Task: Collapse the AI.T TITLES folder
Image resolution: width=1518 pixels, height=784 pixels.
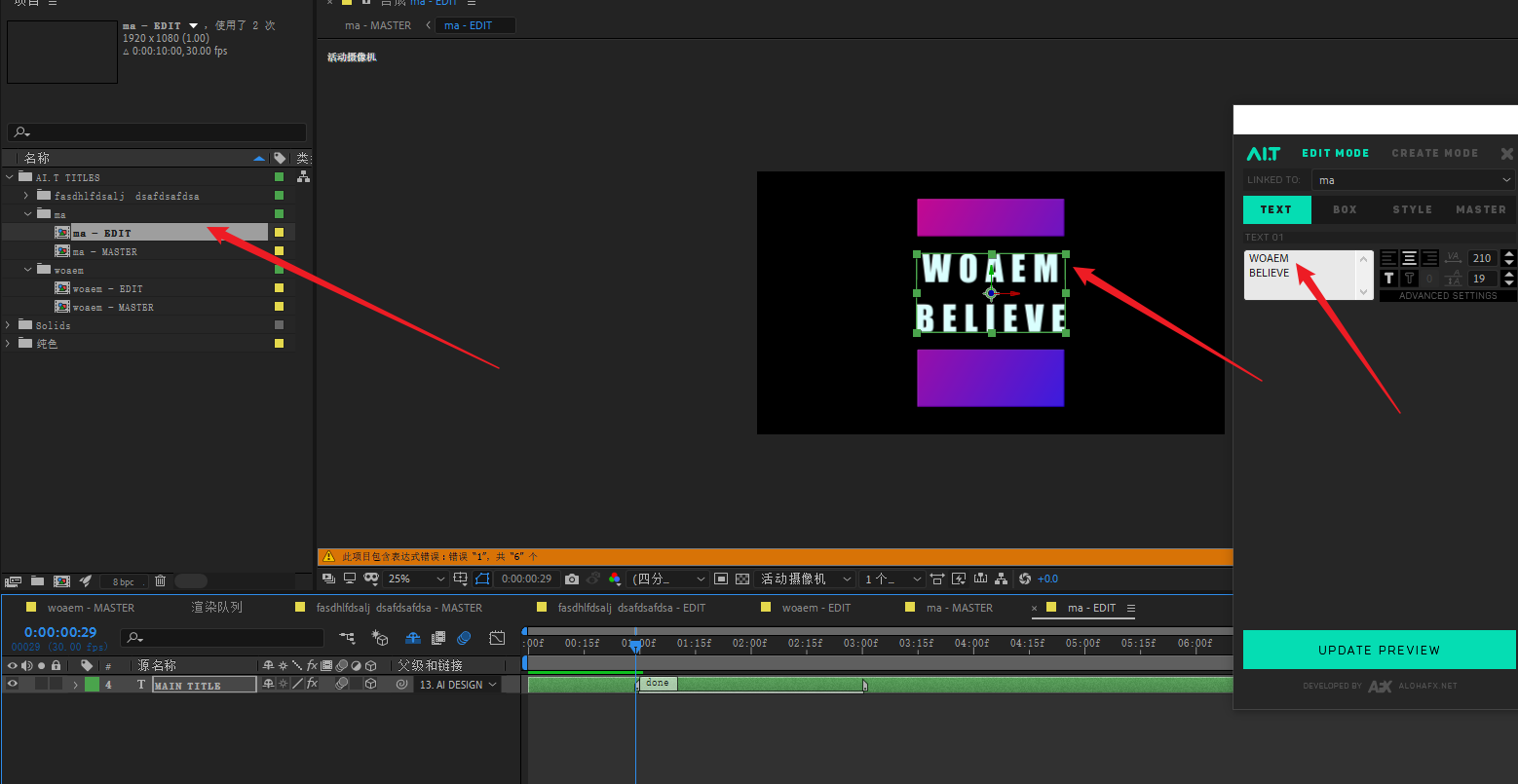Action: (10, 177)
